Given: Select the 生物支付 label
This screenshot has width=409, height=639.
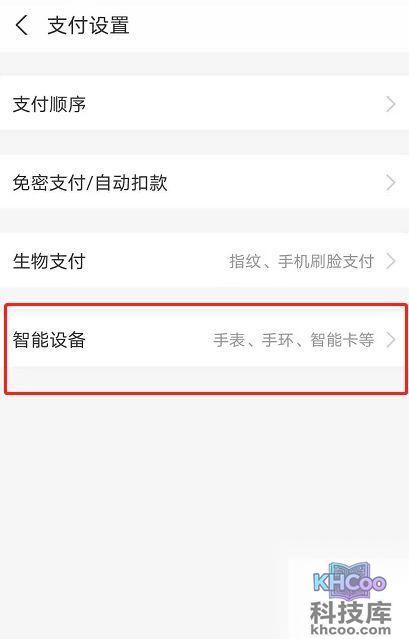Looking at the screenshot, I should [x=49, y=261].
